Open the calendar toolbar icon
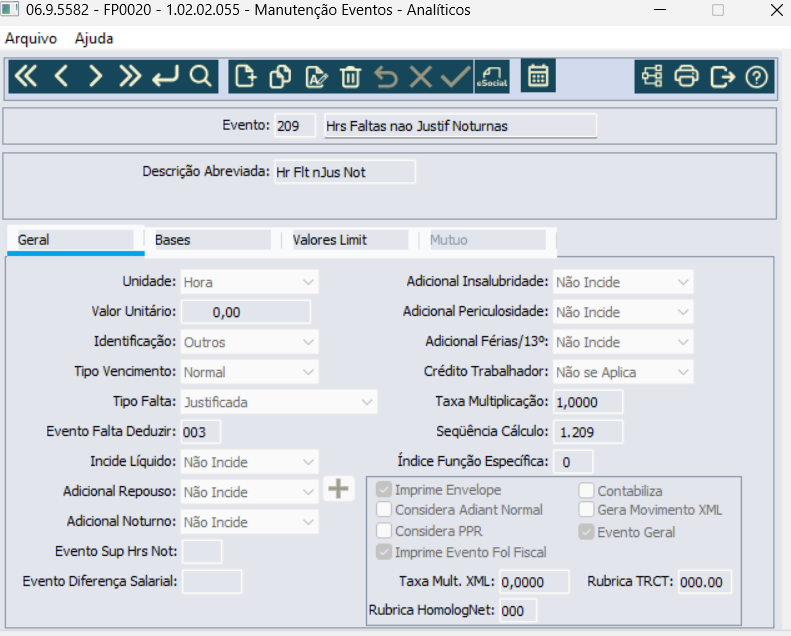This screenshot has height=636, width=791. click(x=538, y=76)
